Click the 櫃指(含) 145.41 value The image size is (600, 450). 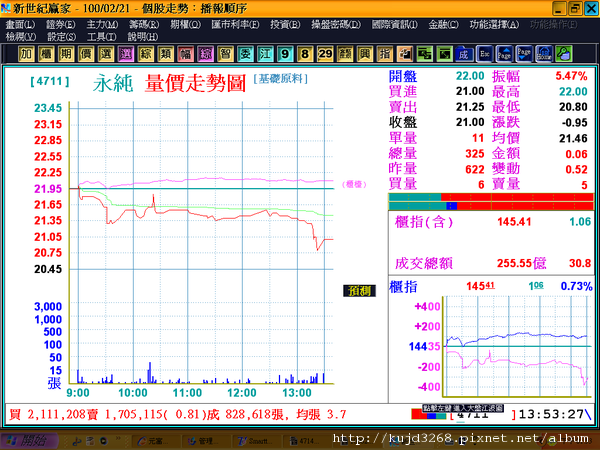point(514,222)
